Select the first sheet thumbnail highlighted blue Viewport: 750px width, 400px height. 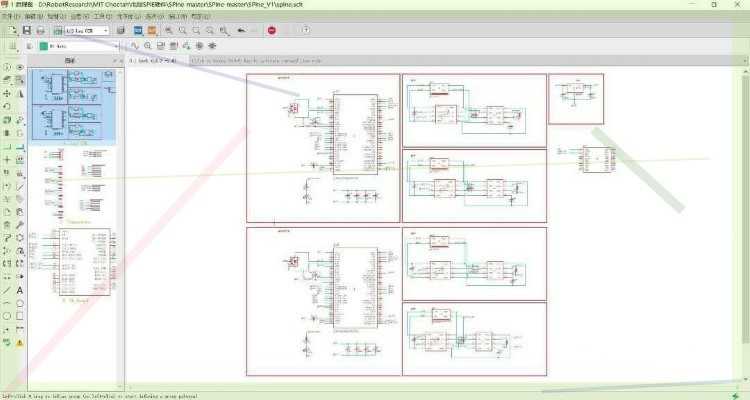[74, 105]
